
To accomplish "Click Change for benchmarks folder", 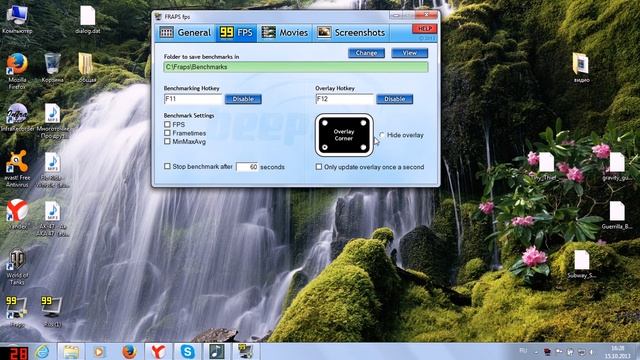I will pos(366,53).
